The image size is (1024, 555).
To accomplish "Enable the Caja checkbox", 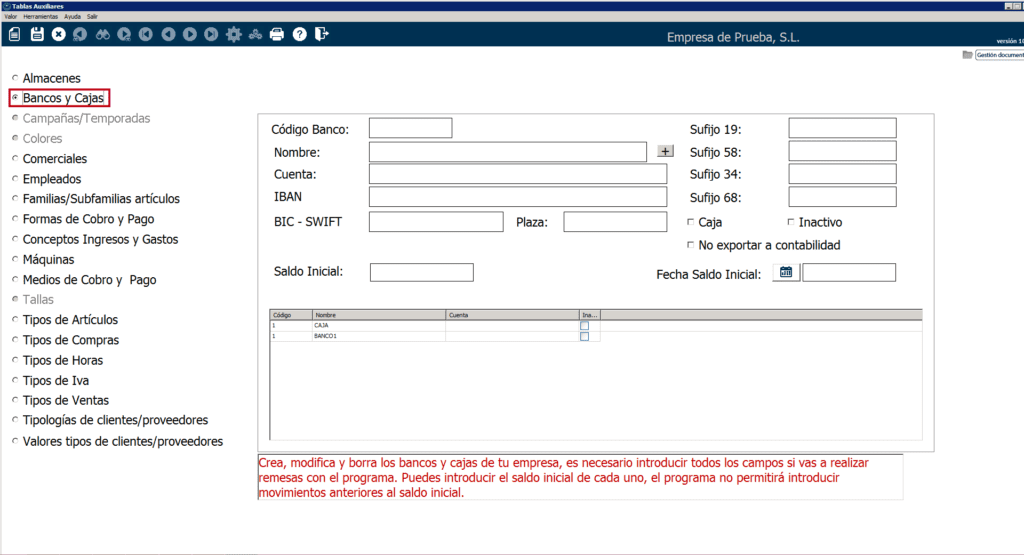I will (691, 223).
